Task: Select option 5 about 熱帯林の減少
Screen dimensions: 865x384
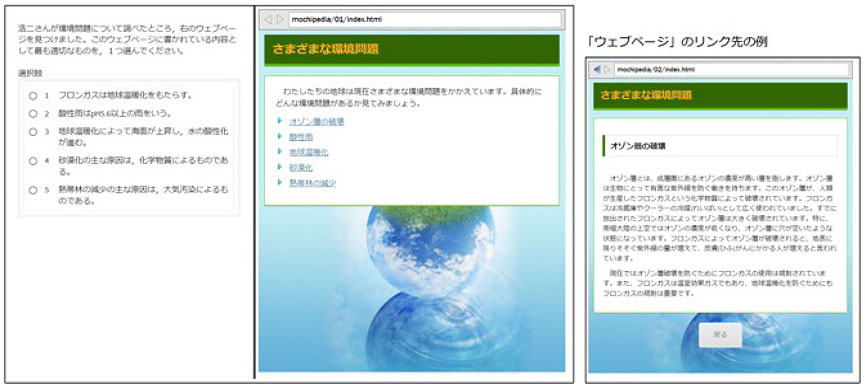Action: (33, 190)
